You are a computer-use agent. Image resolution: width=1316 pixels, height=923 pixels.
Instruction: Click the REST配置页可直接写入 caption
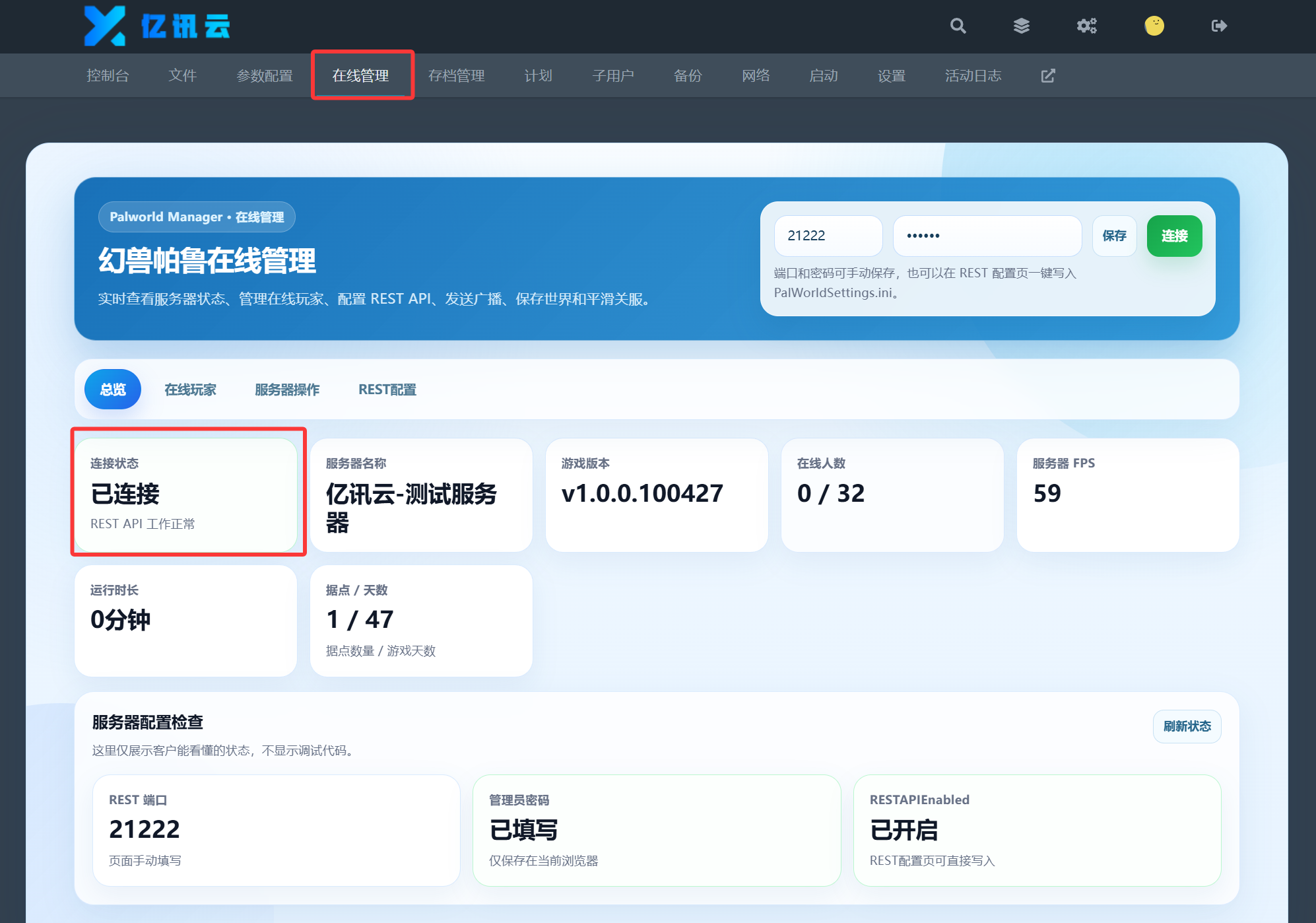pos(932,861)
